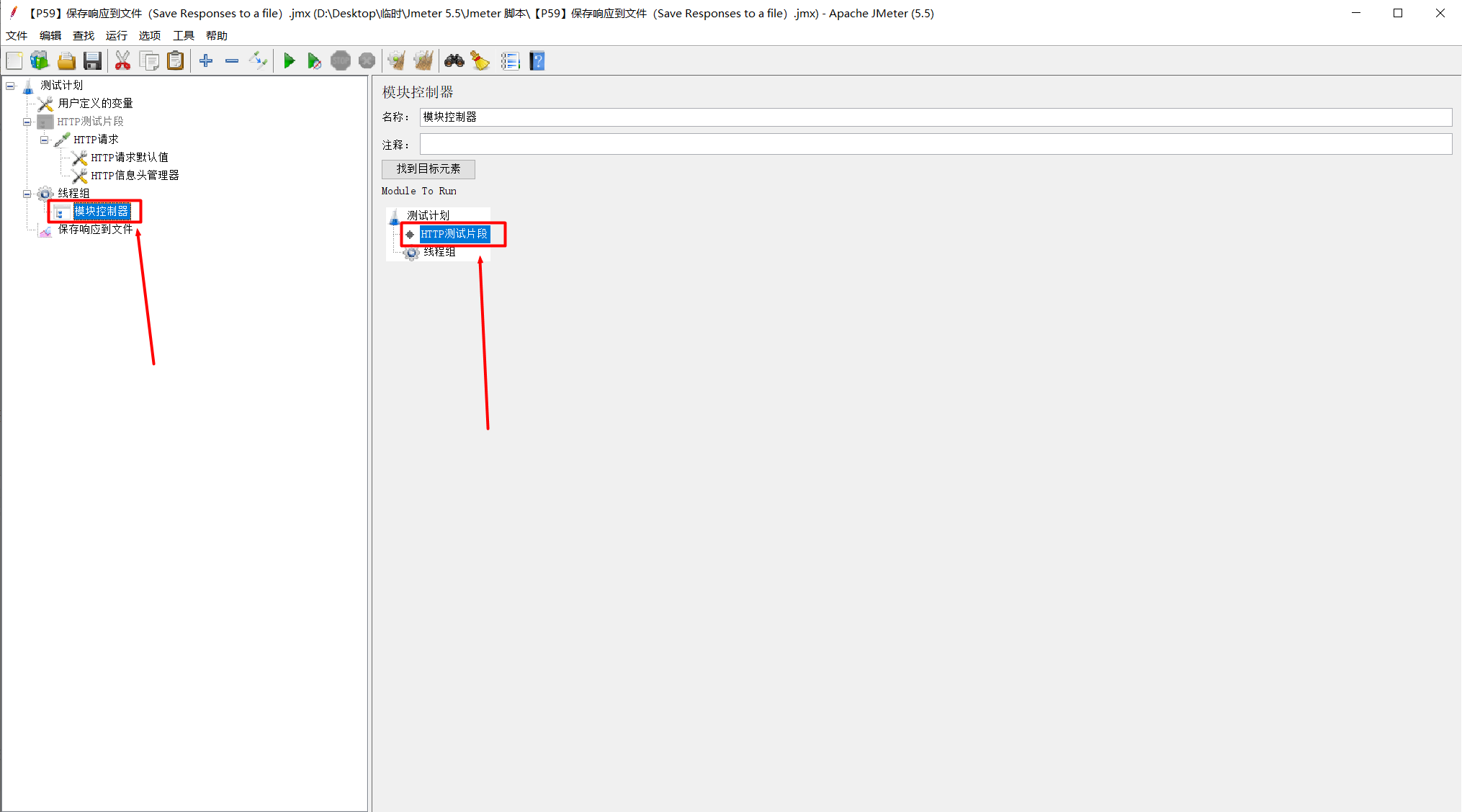The image size is (1462, 812).
Task: Click the 找到目标元素 button
Action: (428, 169)
